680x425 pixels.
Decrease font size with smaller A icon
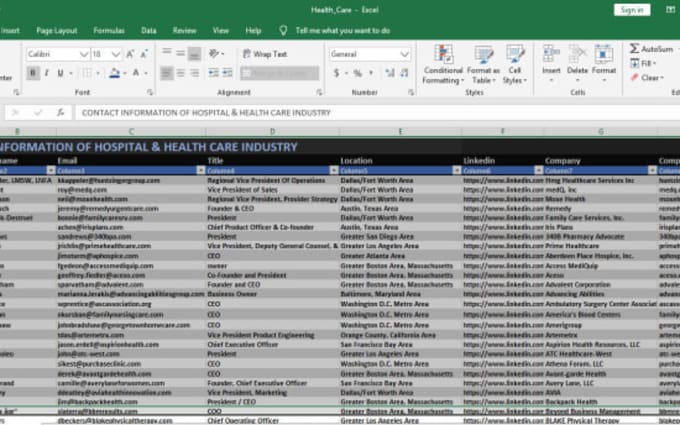(x=144, y=54)
